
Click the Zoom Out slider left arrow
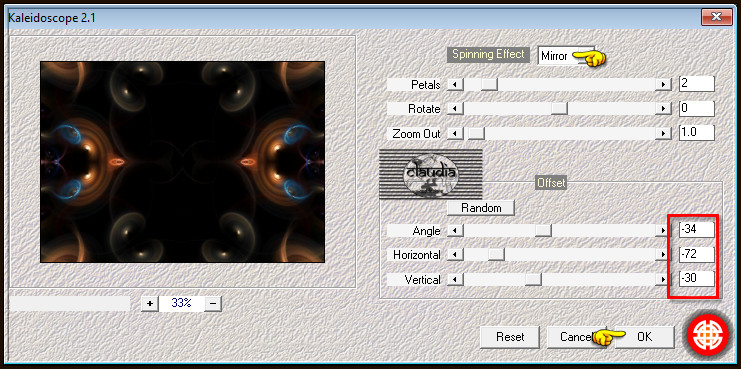tap(455, 134)
